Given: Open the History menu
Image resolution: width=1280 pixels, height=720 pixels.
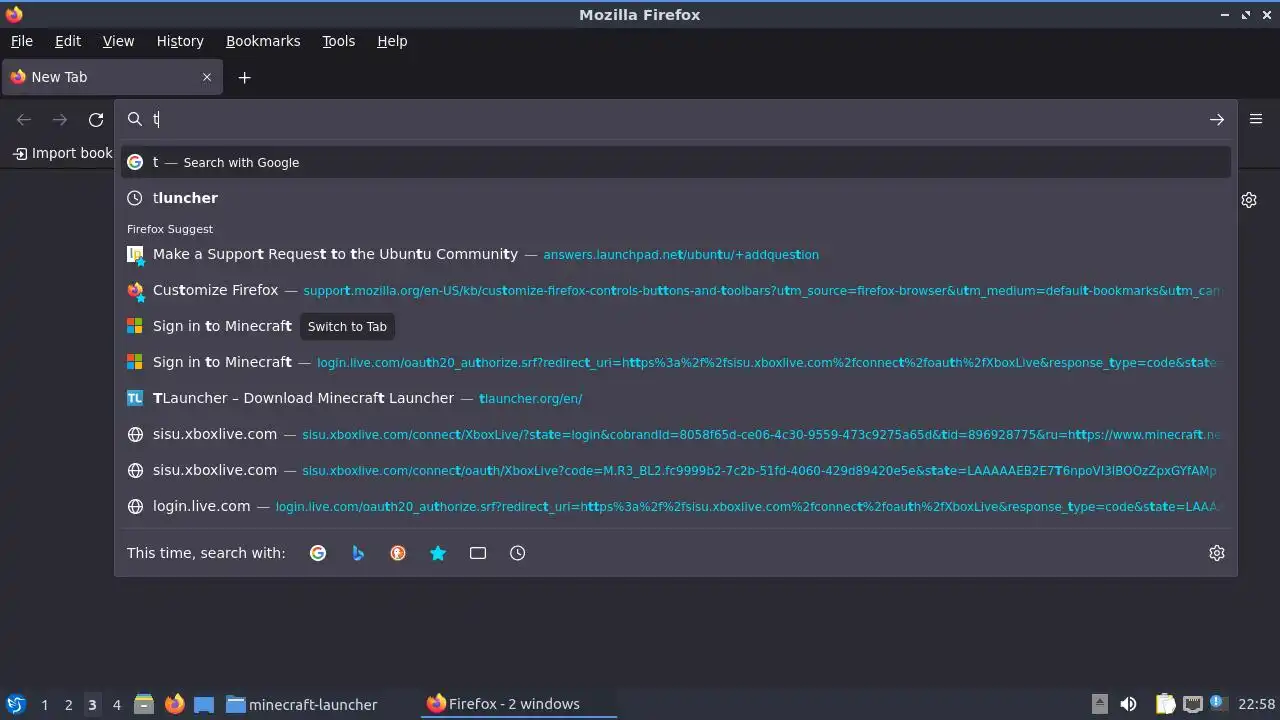Looking at the screenshot, I should [180, 41].
